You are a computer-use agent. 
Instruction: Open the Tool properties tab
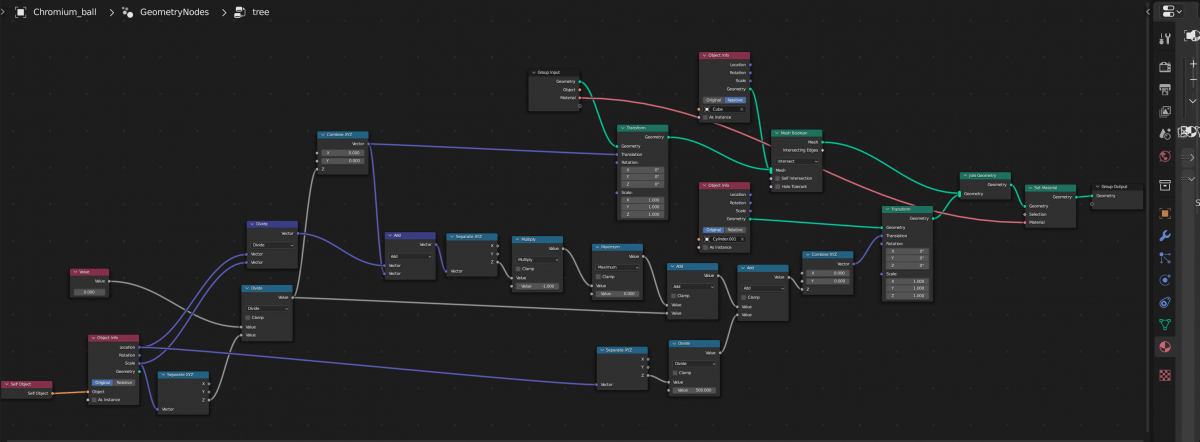(x=1164, y=39)
